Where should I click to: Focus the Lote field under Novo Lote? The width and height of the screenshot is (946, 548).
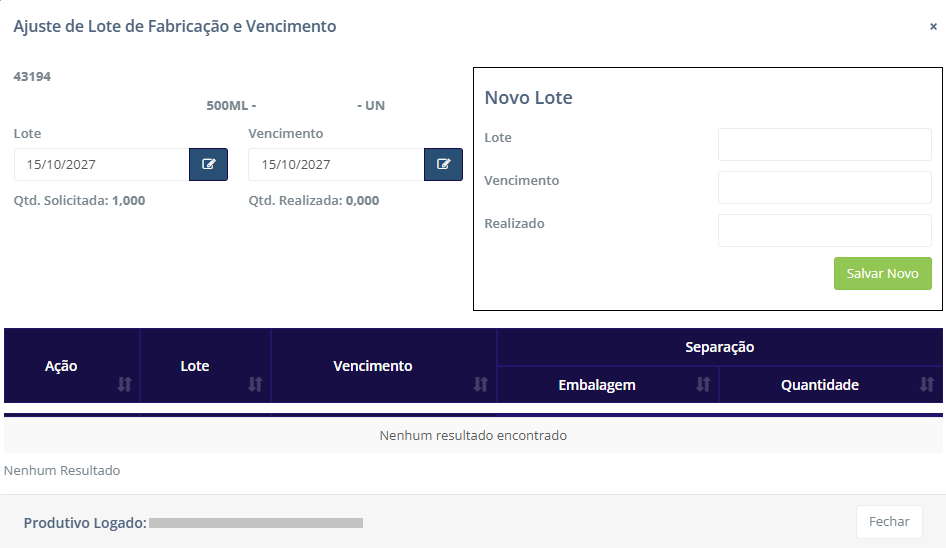click(x=824, y=144)
